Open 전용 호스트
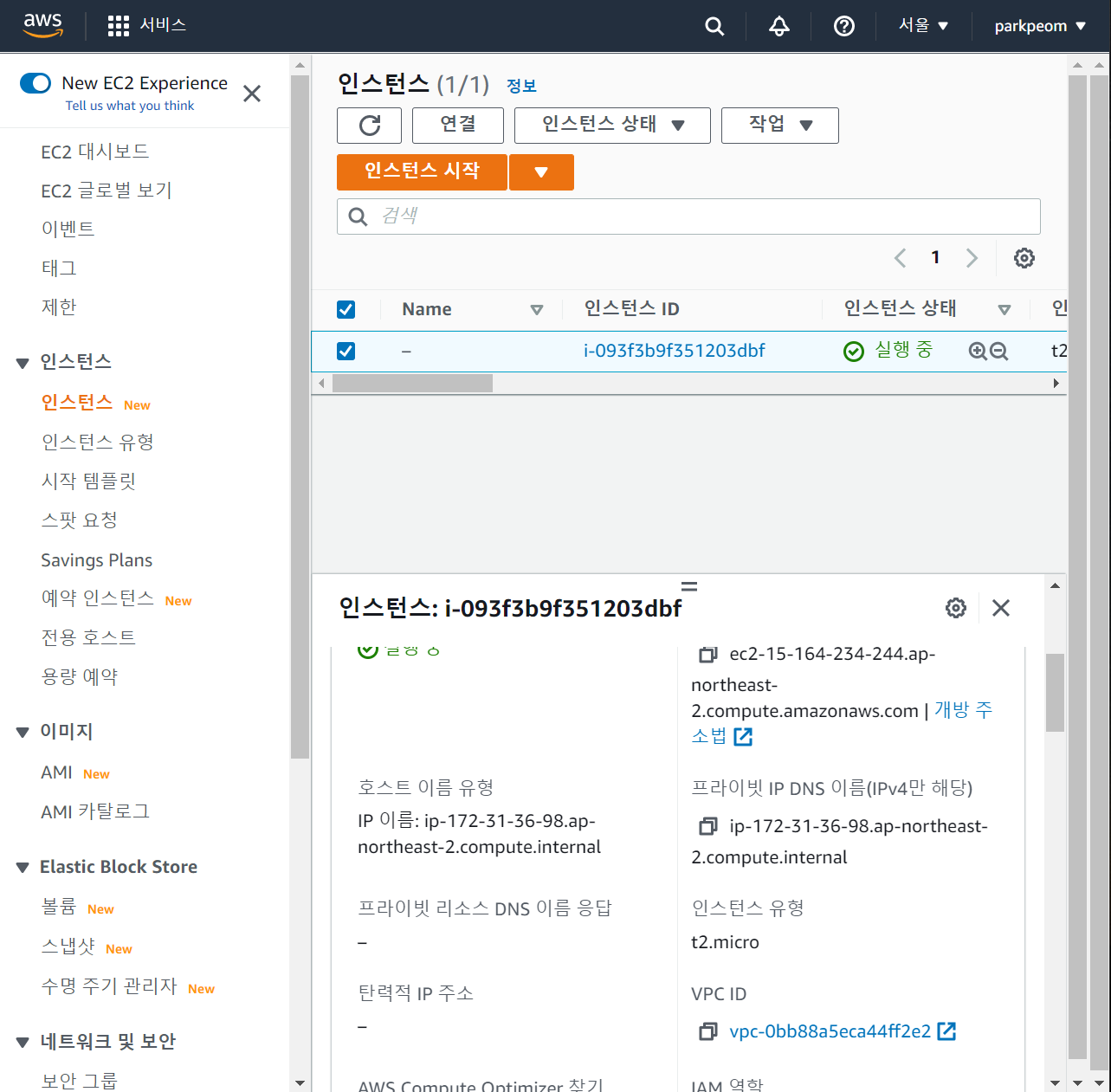This screenshot has height=1092, width=1111. click(88, 638)
